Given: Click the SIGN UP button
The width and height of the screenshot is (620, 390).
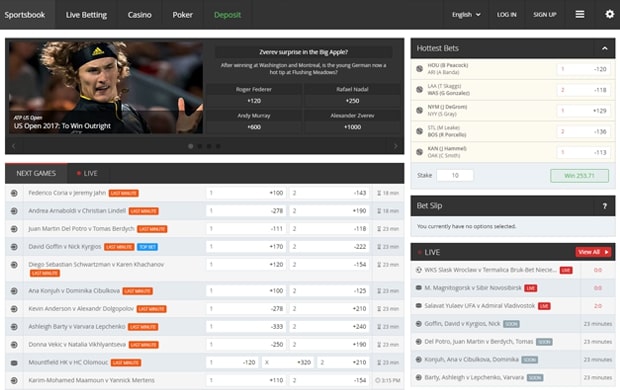Looking at the screenshot, I should (544, 15).
